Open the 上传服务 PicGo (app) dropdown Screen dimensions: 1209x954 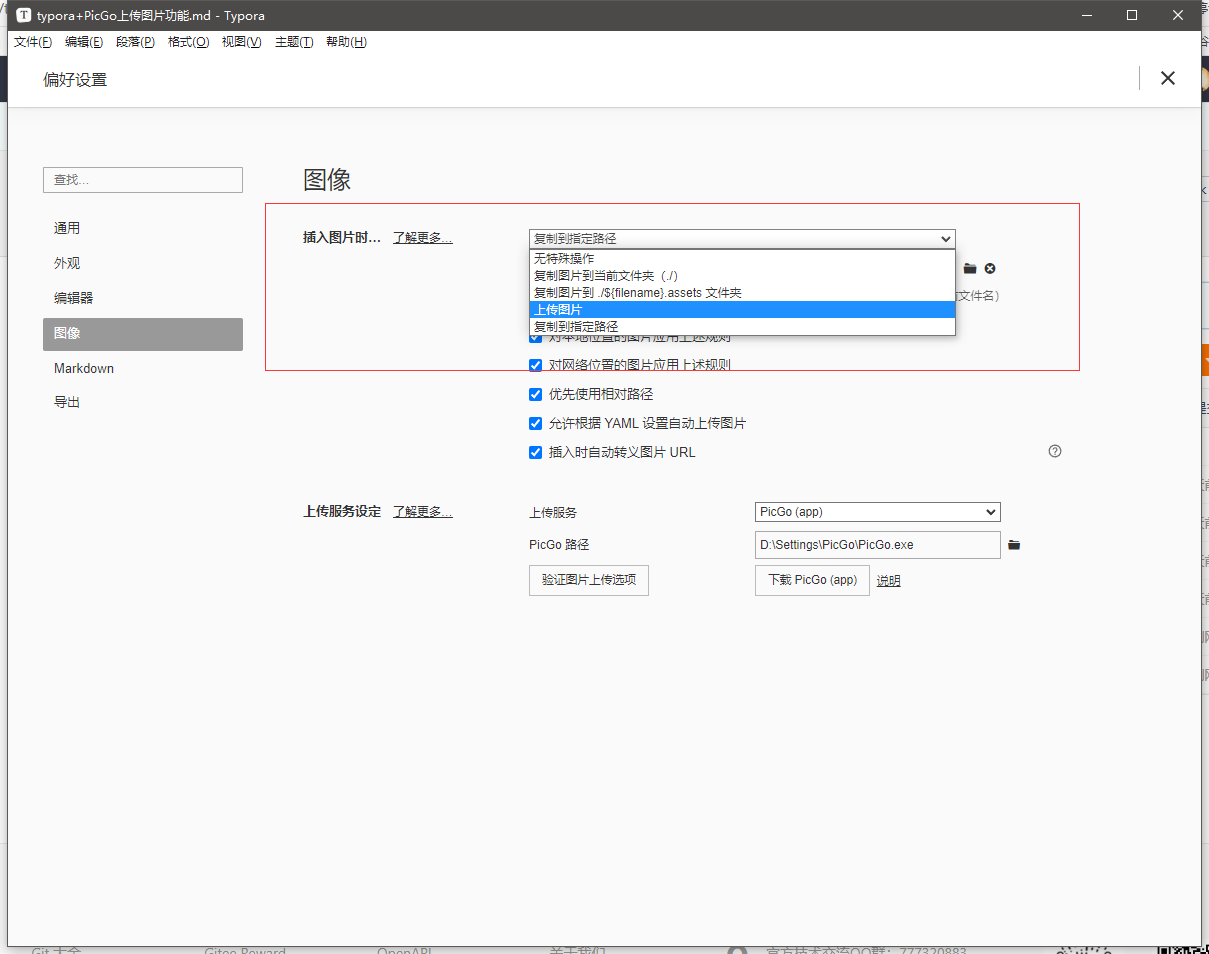[877, 512]
